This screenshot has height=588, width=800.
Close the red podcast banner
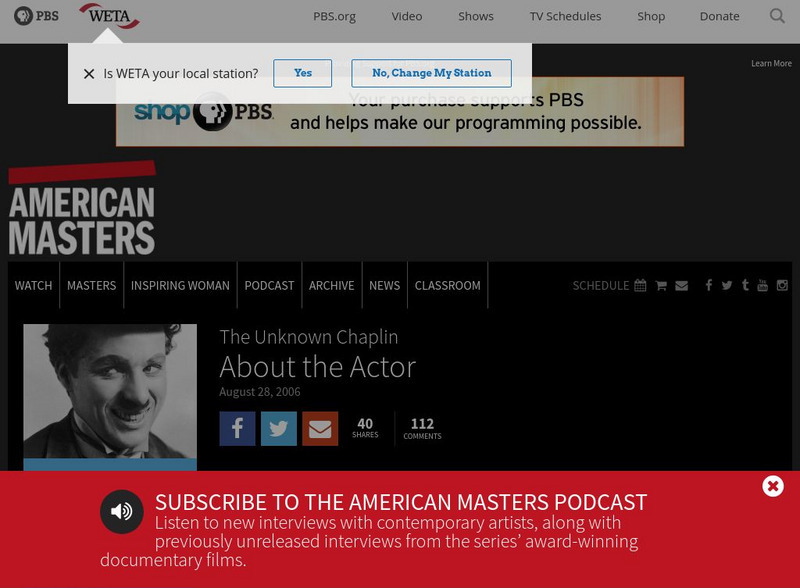pos(773,486)
